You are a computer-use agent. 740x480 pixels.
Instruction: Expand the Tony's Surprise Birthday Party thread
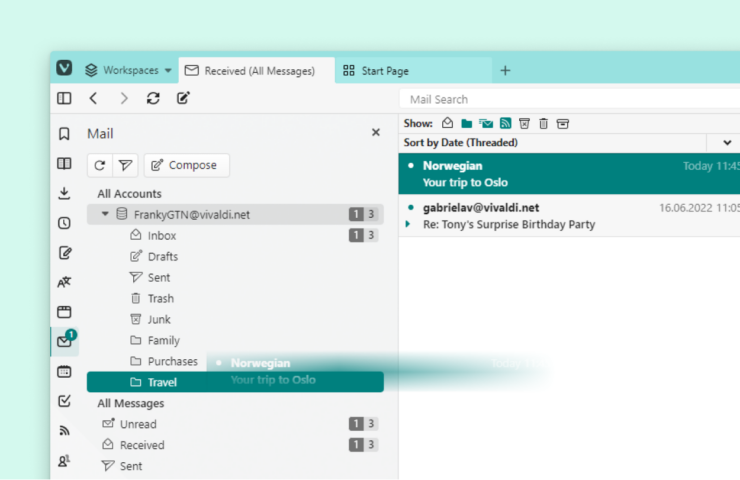pyautogui.click(x=408, y=224)
